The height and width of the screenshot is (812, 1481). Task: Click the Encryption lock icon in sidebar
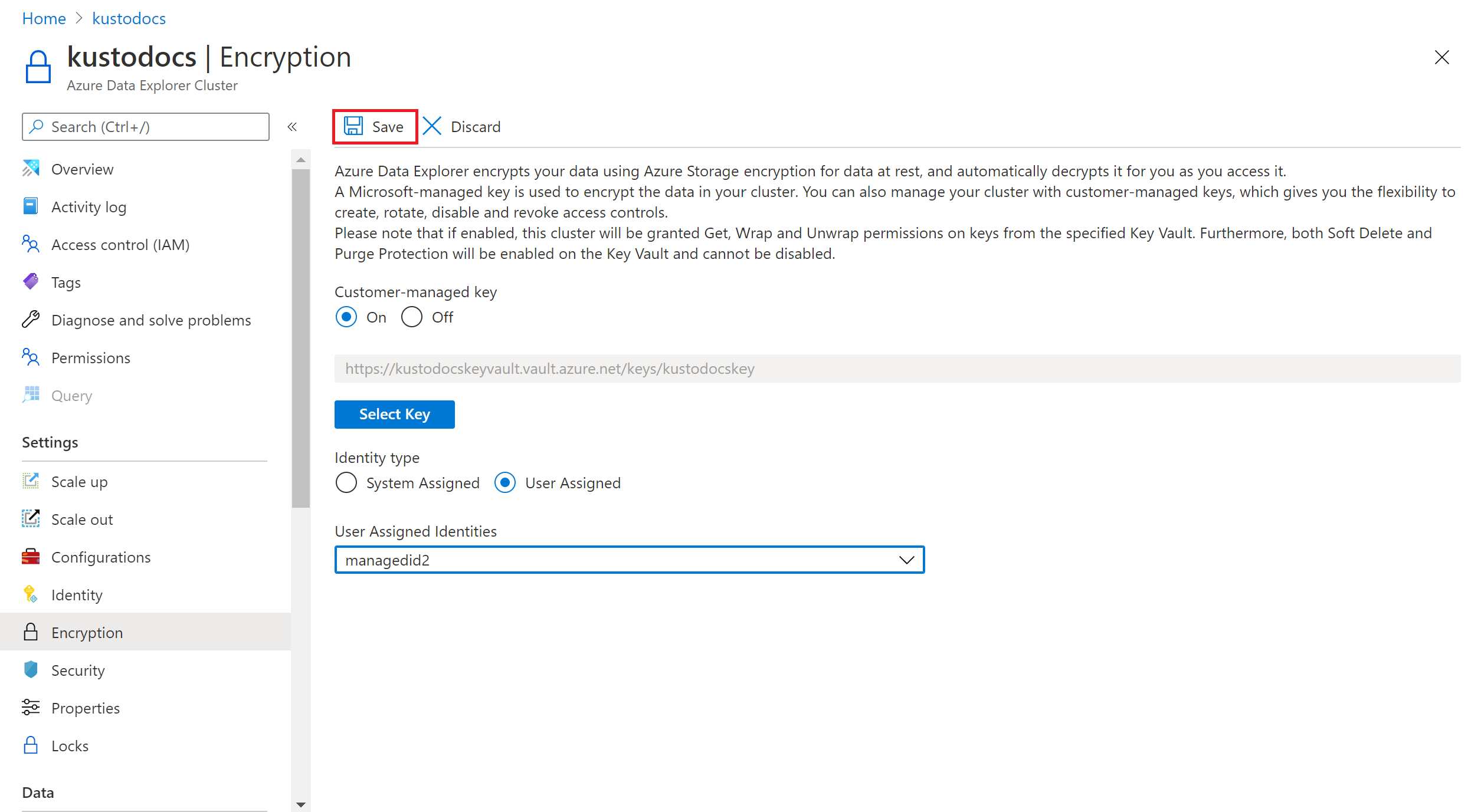coord(32,632)
